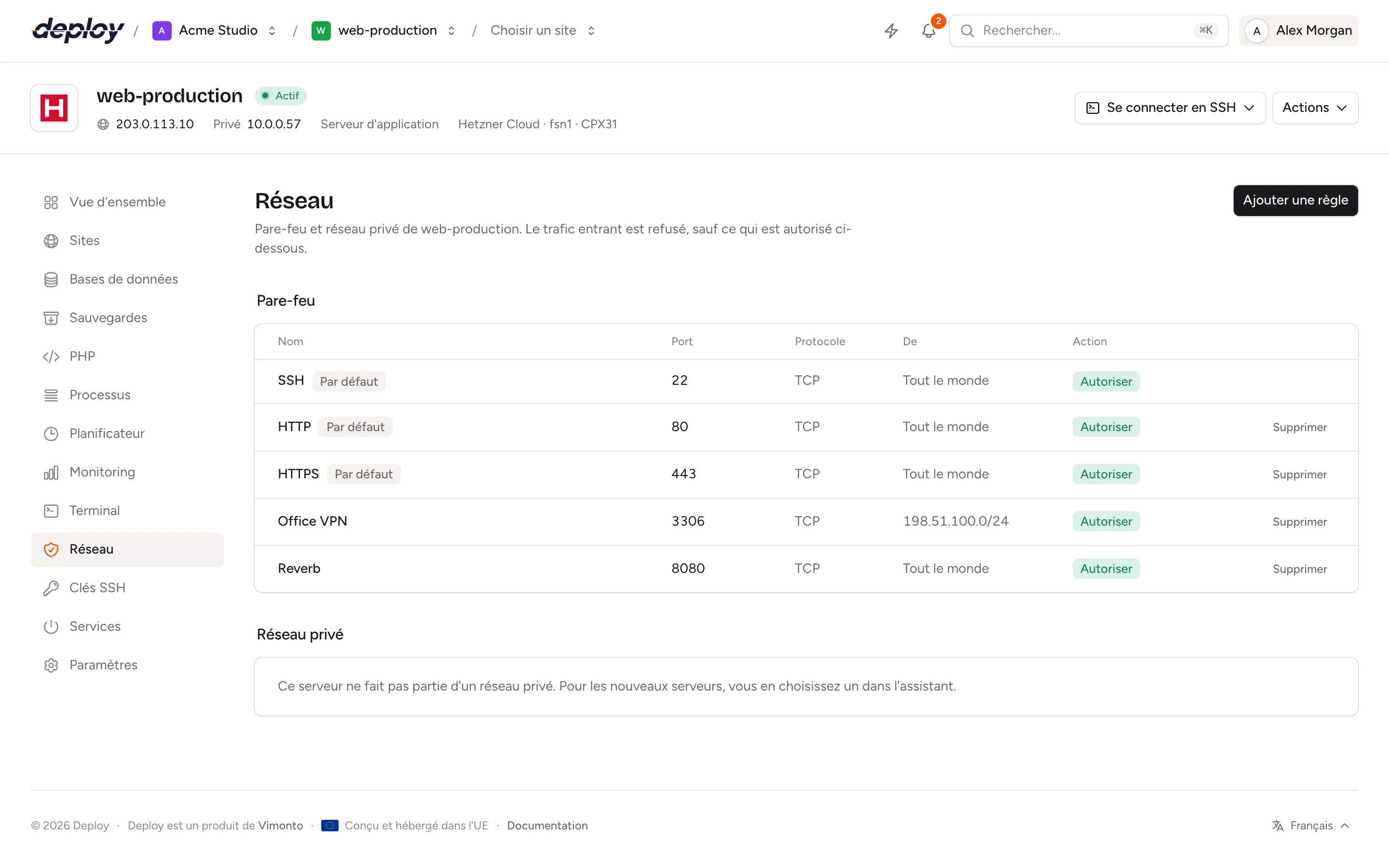Click the Autoriser badge in SSH row
Image resolution: width=1389 pixels, height=868 pixels.
(x=1106, y=382)
